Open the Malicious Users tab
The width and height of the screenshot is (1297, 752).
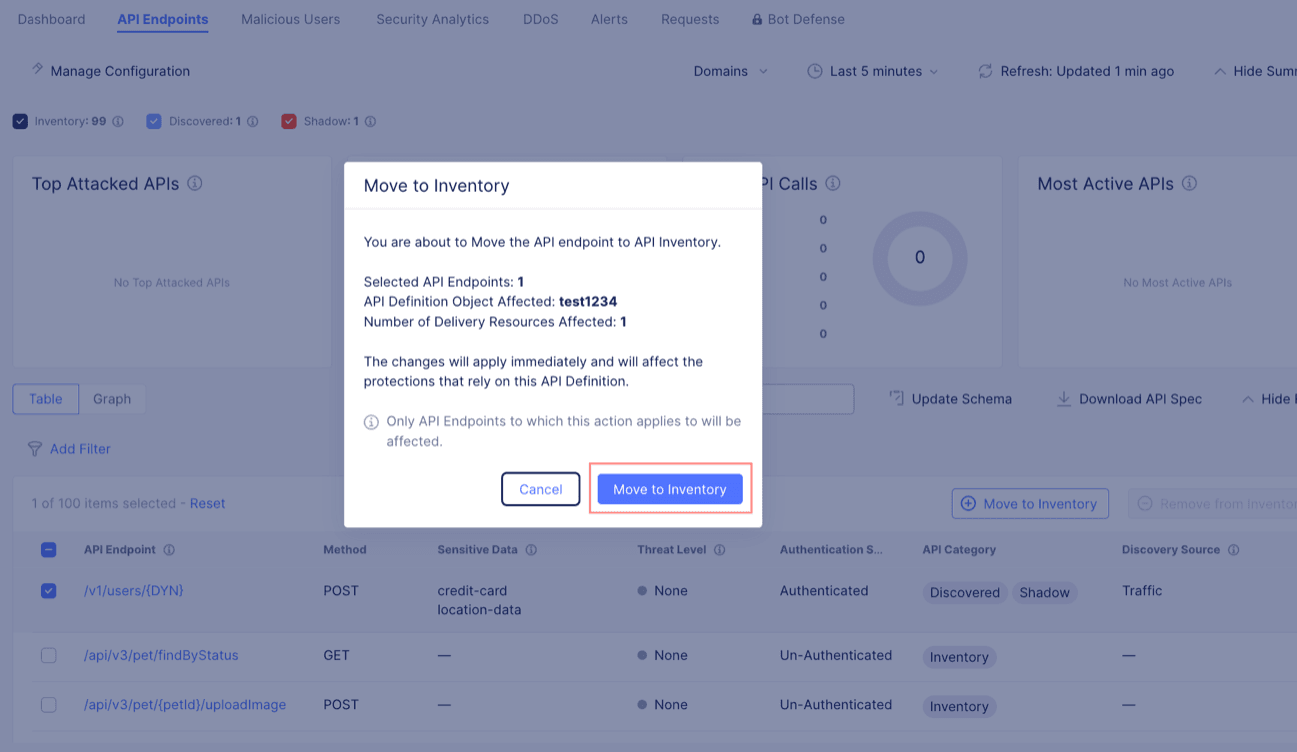pyautogui.click(x=290, y=19)
